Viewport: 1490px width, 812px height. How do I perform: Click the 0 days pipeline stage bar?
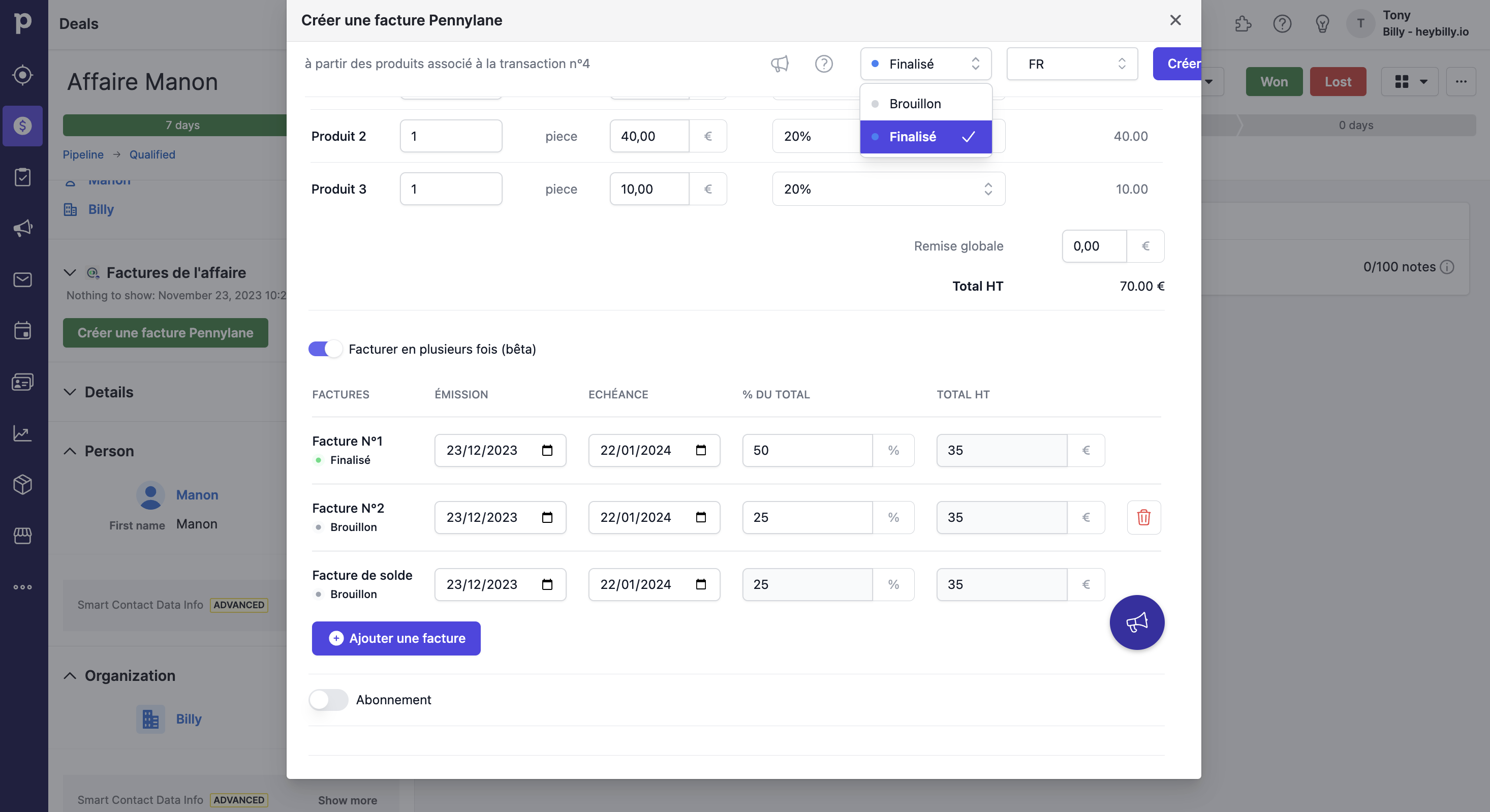click(1356, 125)
